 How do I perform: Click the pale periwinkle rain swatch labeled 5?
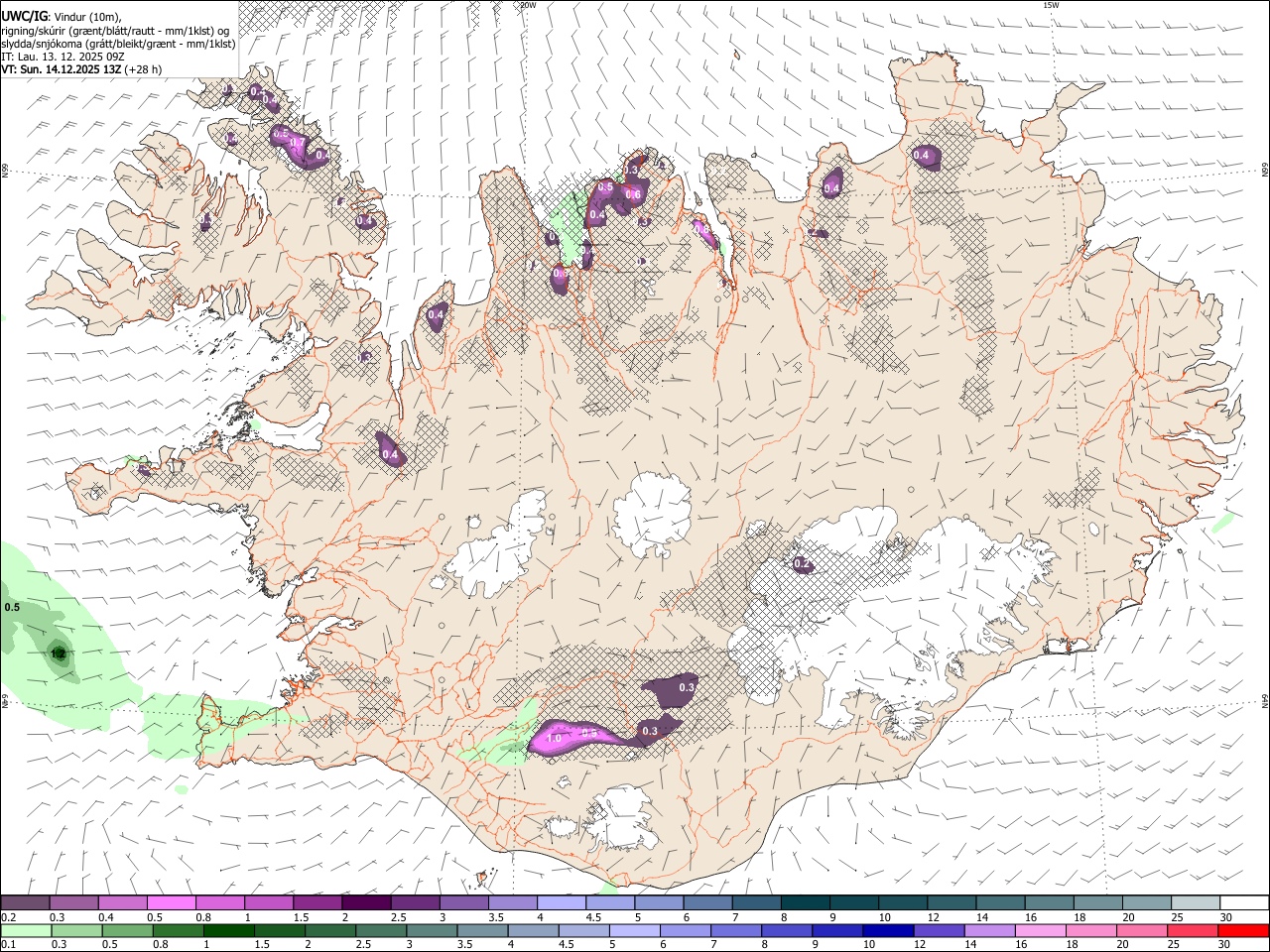634,931
